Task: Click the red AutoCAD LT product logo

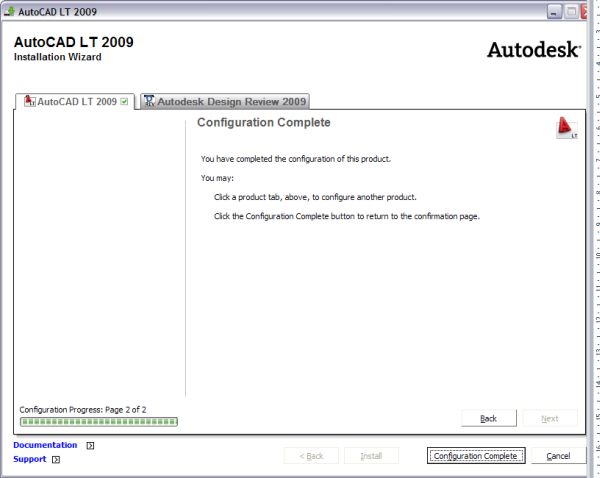Action: coord(566,128)
